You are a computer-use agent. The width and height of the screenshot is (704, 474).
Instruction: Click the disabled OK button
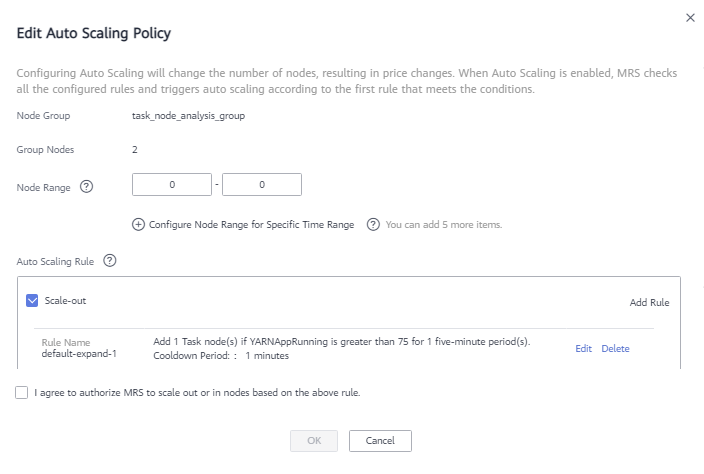point(314,441)
